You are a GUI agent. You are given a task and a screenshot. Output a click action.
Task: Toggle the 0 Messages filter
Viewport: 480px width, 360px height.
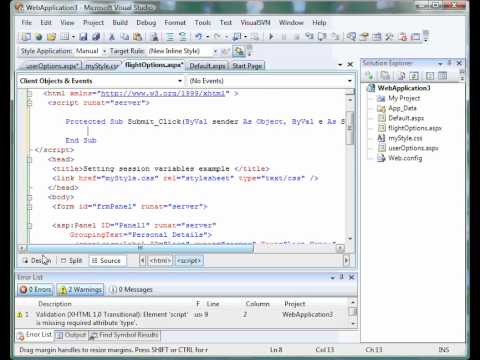tap(131, 289)
